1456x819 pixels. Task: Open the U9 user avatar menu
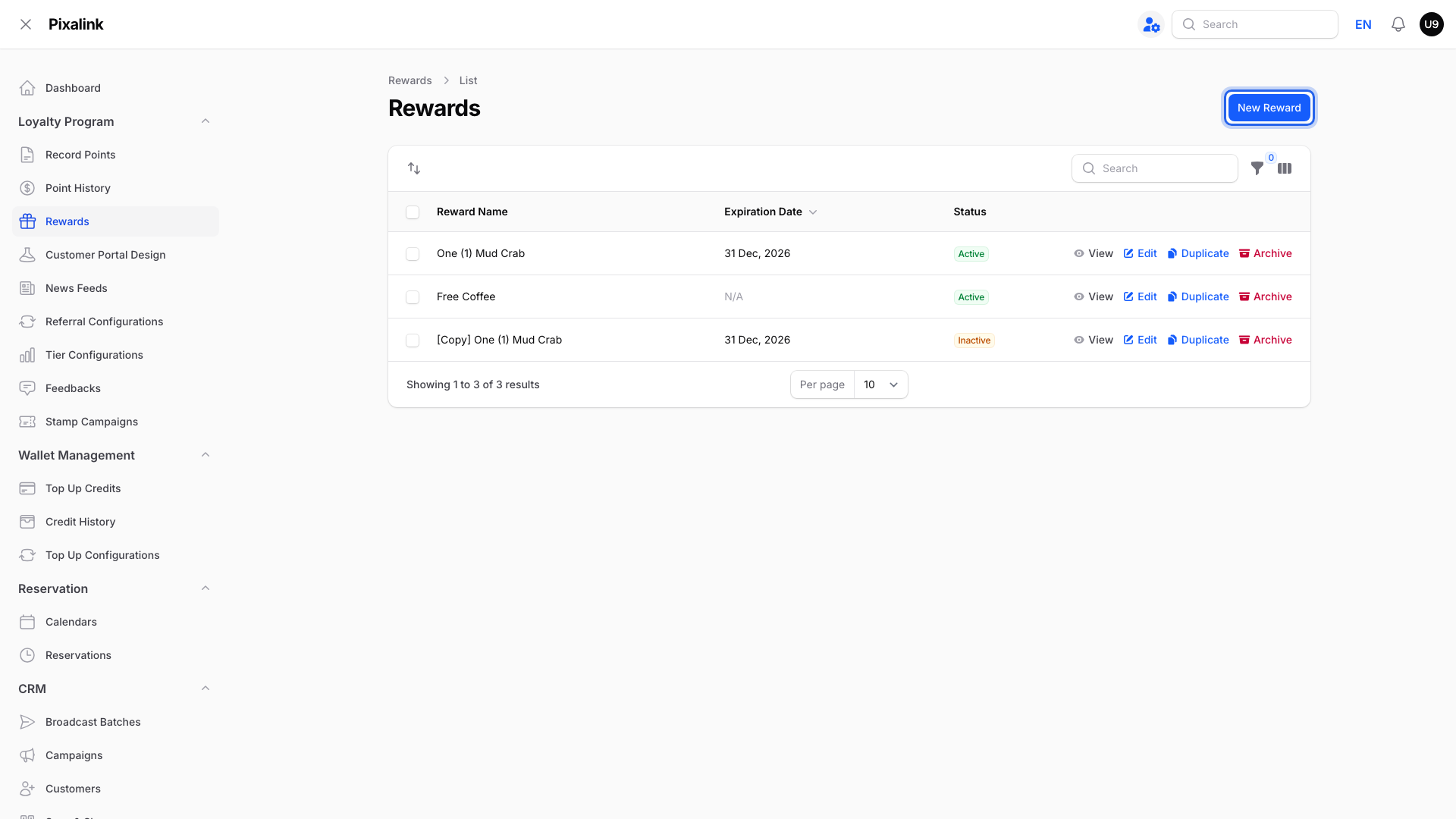point(1432,24)
